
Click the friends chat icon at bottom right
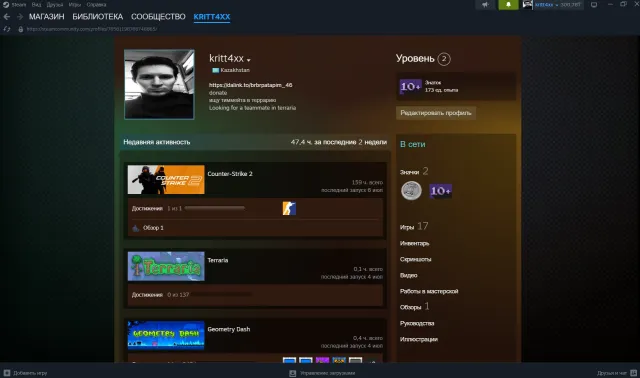click(633, 373)
